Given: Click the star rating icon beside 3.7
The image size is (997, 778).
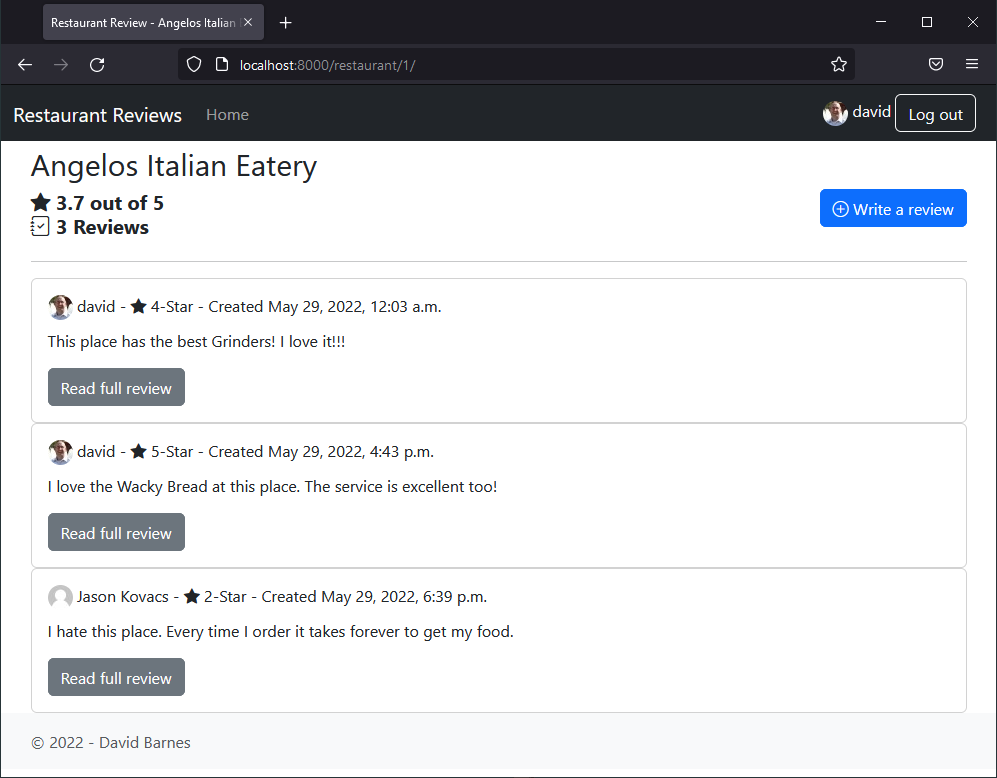Looking at the screenshot, I should pyautogui.click(x=40, y=202).
